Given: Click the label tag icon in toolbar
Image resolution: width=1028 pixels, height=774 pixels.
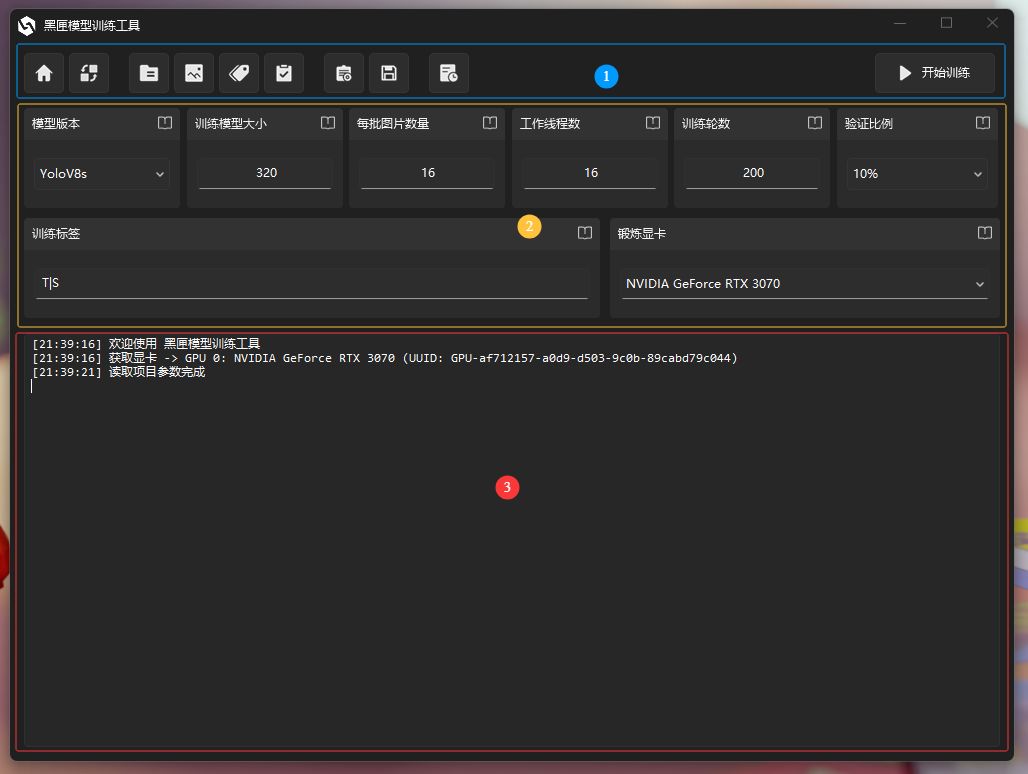Looking at the screenshot, I should click(239, 73).
